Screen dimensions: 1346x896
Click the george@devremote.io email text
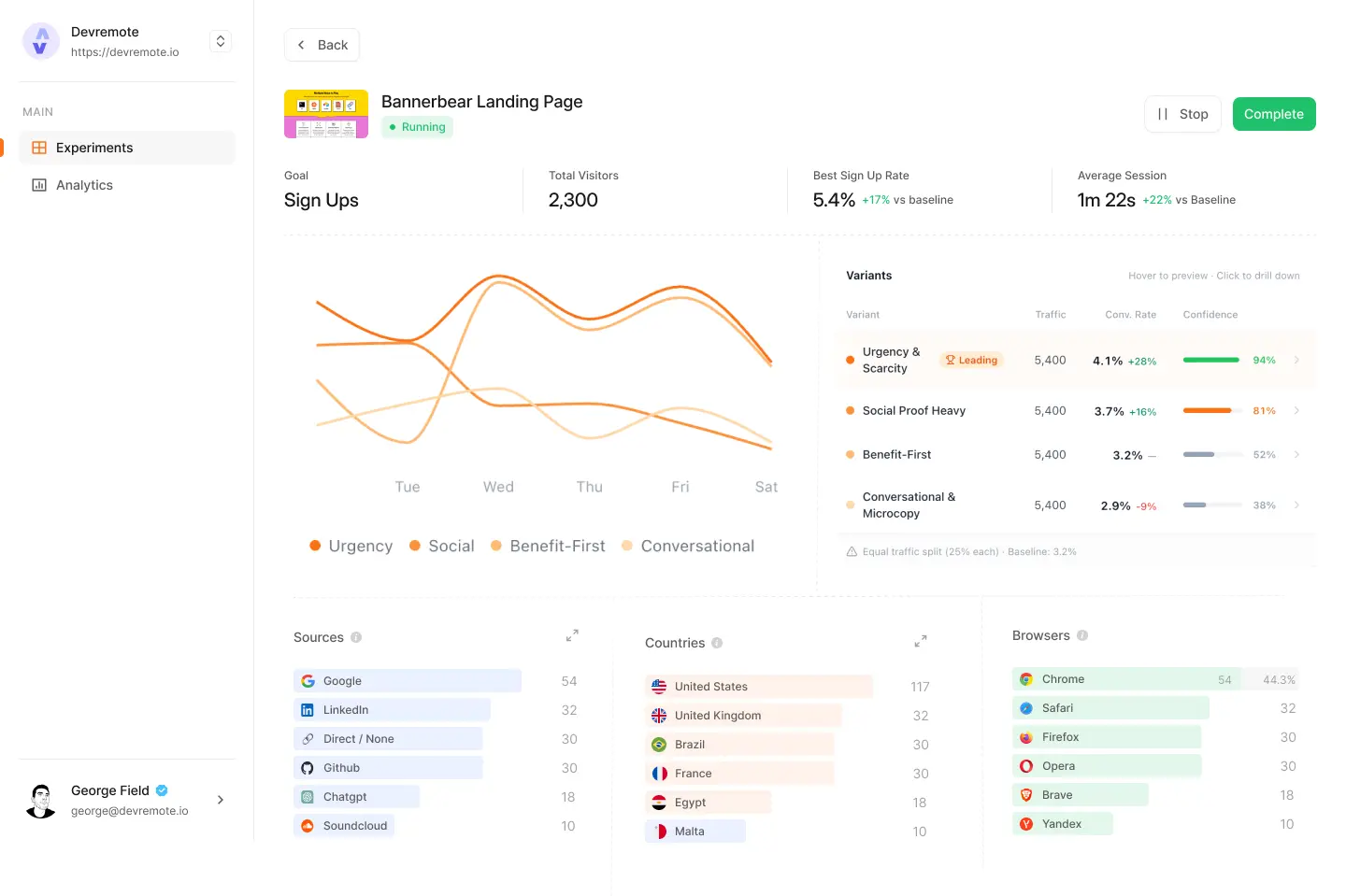[x=130, y=811]
